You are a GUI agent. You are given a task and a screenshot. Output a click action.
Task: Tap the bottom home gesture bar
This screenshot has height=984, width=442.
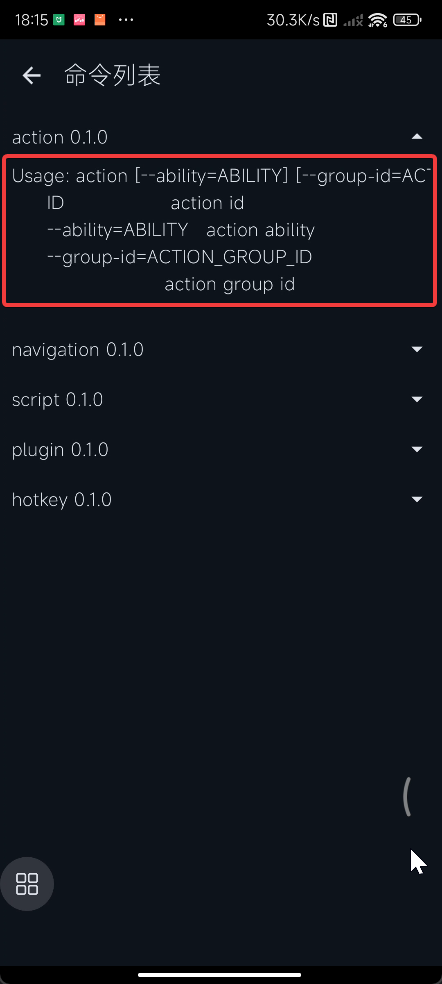click(x=221, y=975)
